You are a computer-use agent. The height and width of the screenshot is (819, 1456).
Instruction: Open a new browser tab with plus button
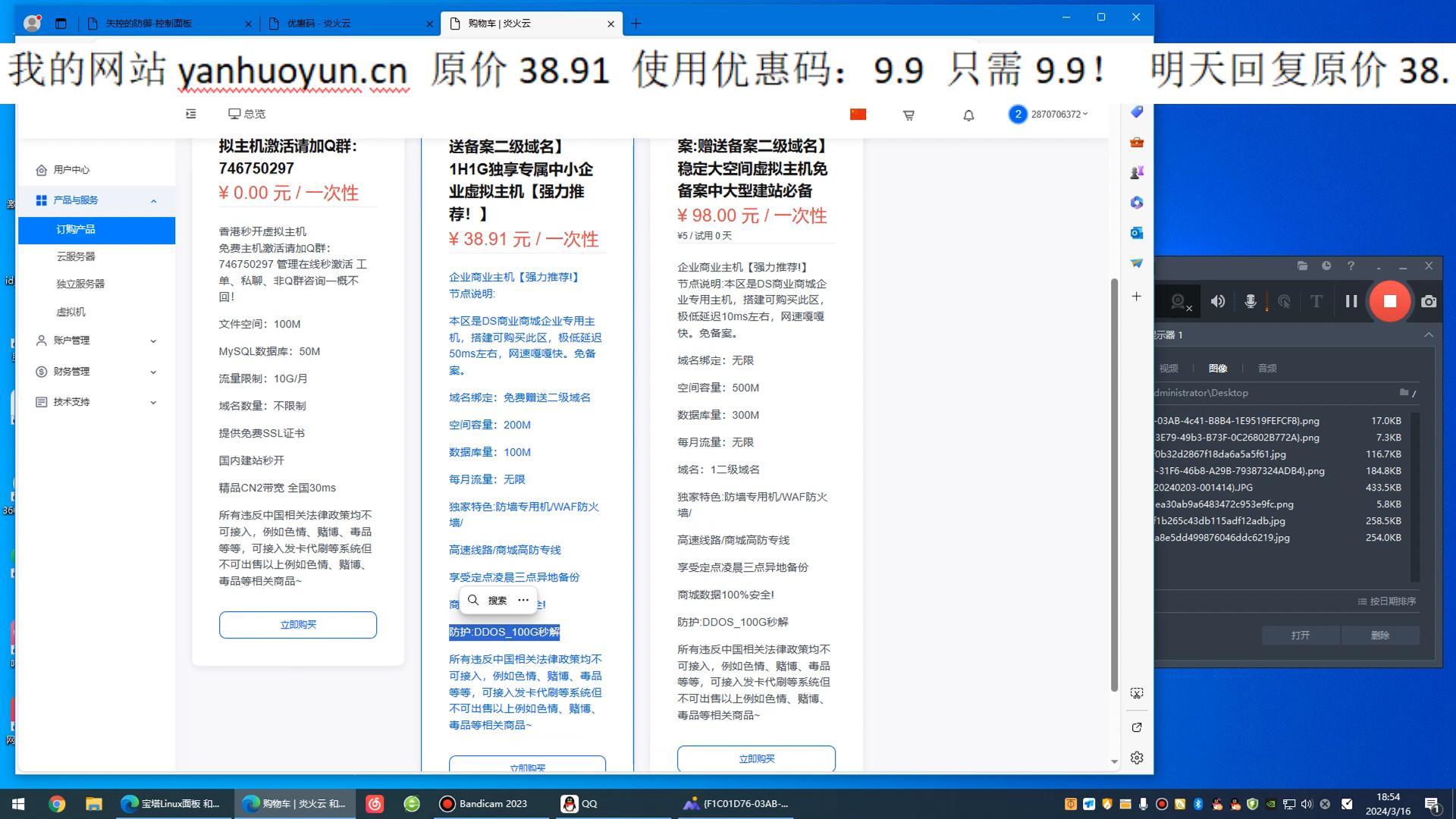(635, 24)
